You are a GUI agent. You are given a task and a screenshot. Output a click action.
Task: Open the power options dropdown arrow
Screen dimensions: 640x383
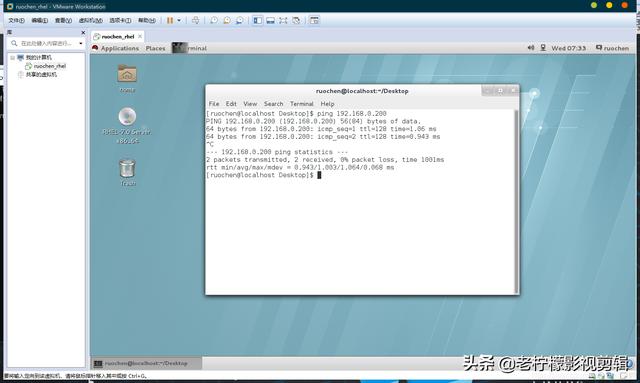pos(179,20)
